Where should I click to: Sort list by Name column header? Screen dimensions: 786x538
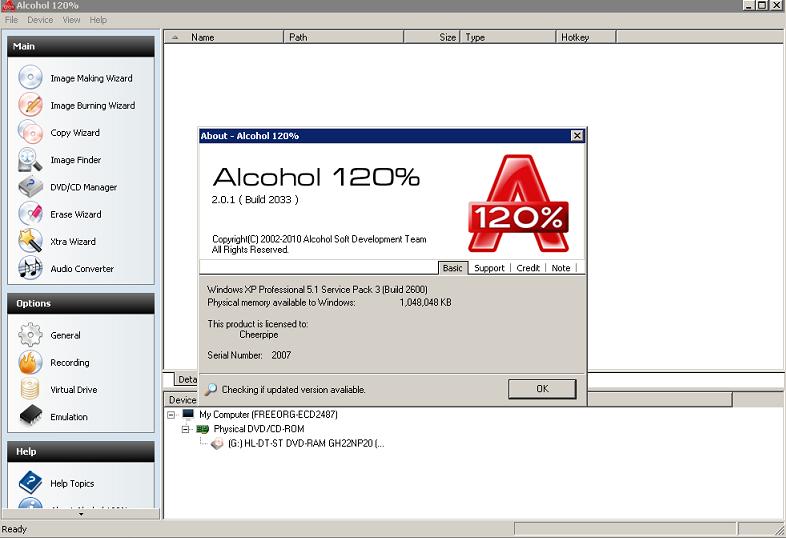(224, 37)
